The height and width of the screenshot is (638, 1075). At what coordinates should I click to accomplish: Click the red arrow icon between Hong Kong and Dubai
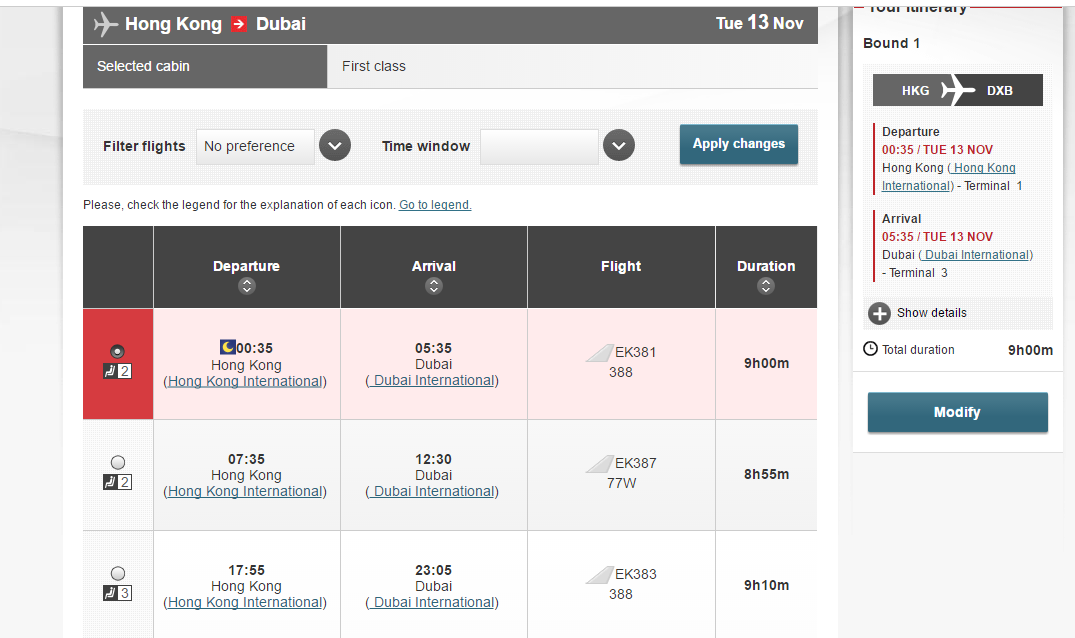click(x=239, y=25)
